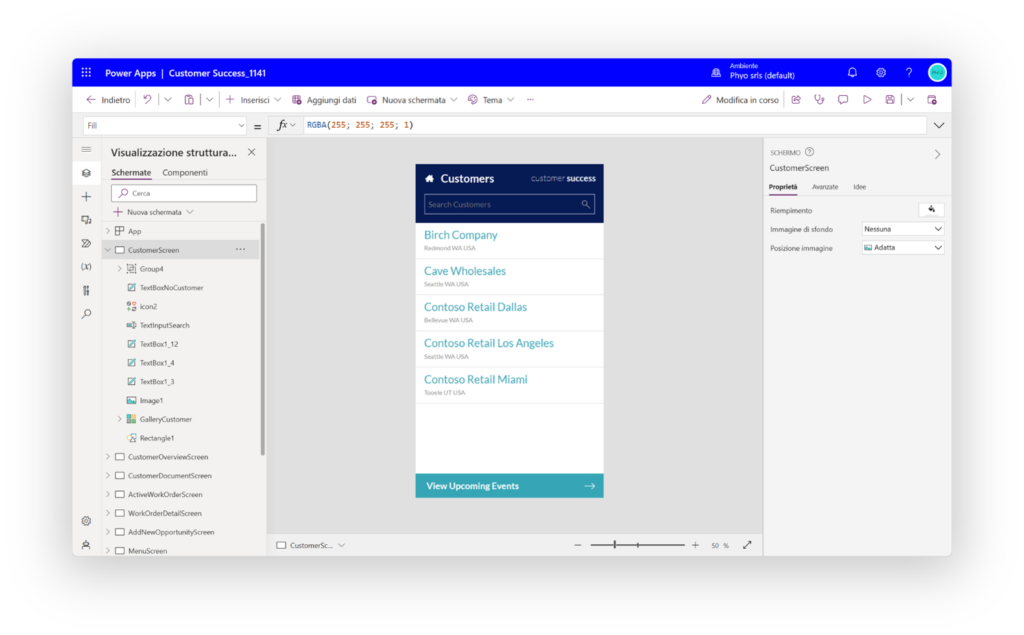This screenshot has width=1024, height=635.
Task: Open advanced tools icon in left rail
Action: 86,290
